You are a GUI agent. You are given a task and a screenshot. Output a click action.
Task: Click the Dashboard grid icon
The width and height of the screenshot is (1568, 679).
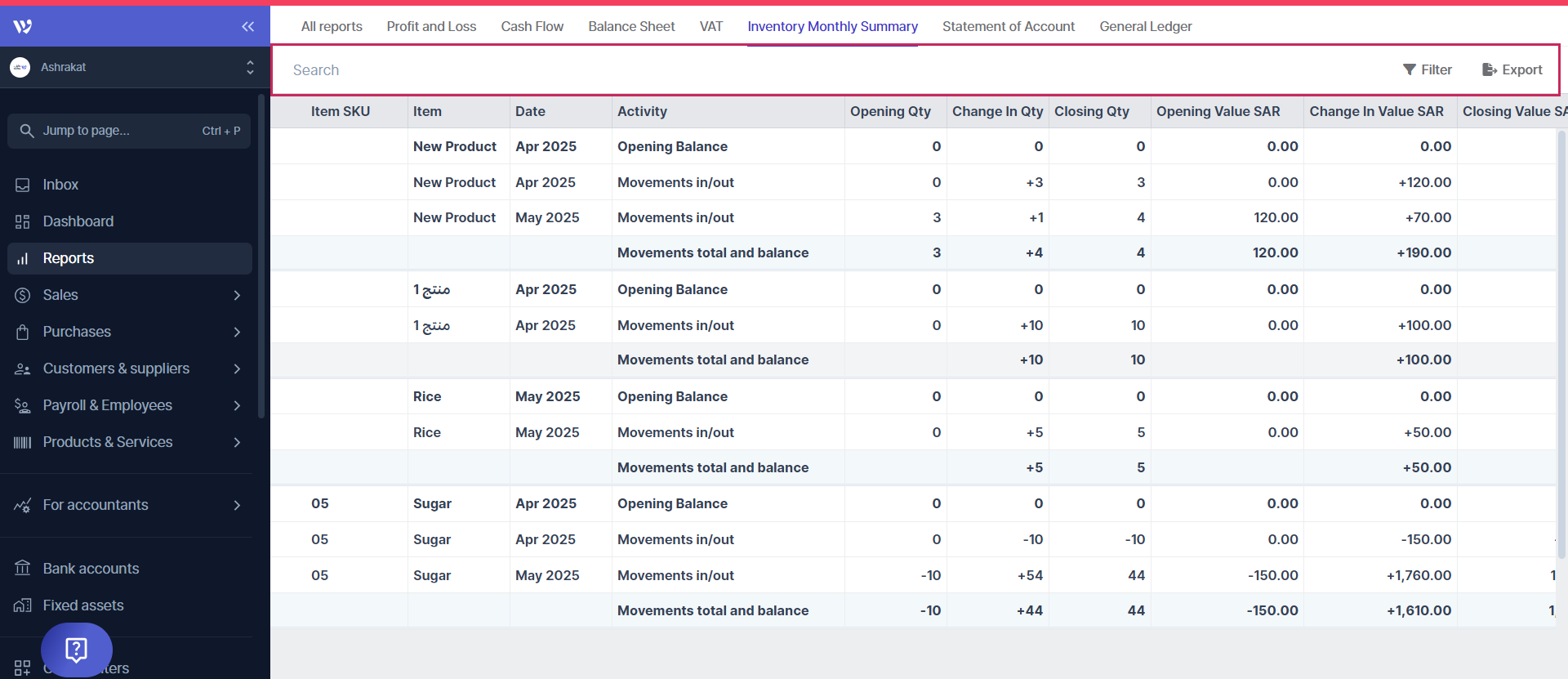point(23,221)
